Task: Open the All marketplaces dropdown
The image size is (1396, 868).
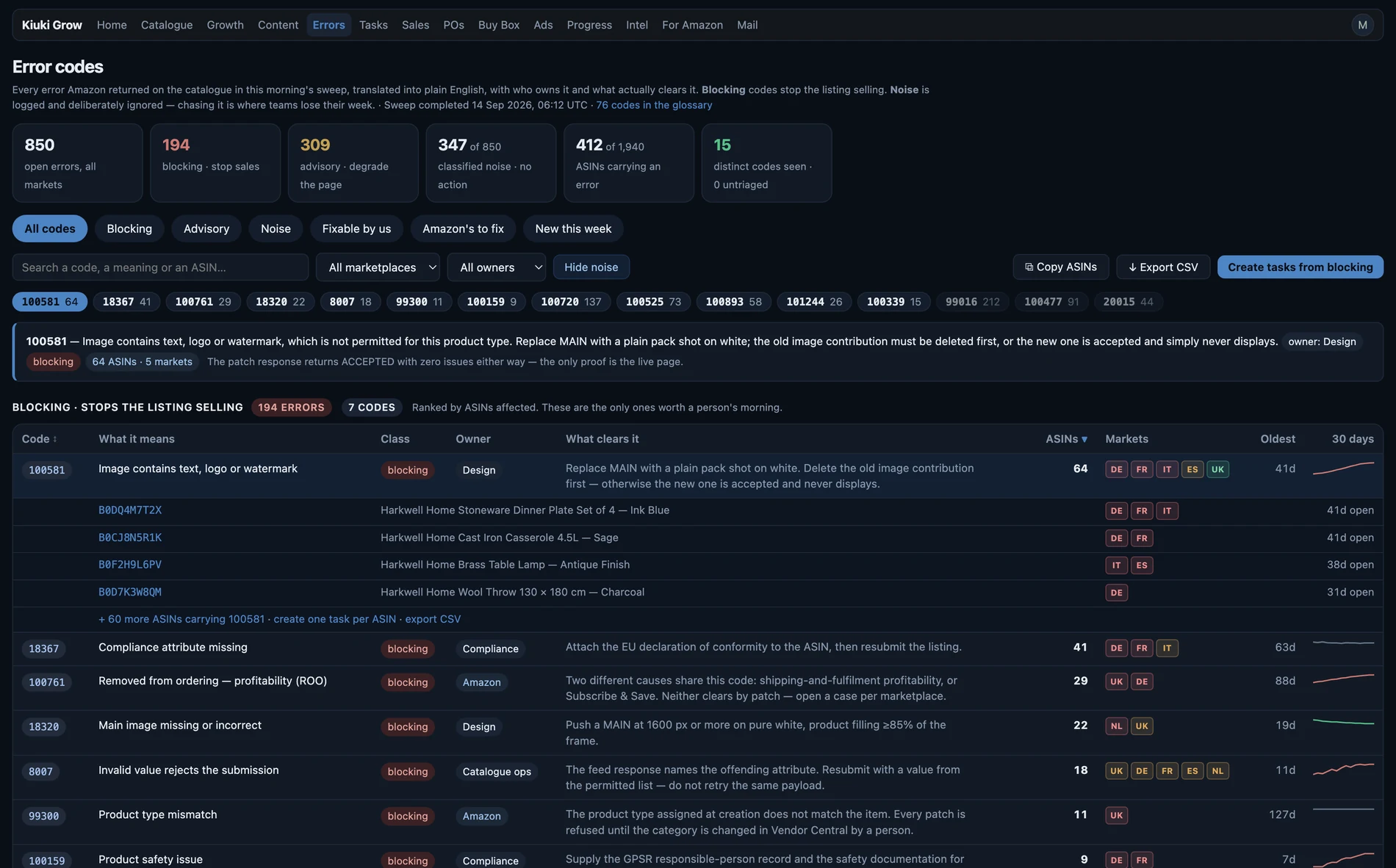Action: pos(378,267)
